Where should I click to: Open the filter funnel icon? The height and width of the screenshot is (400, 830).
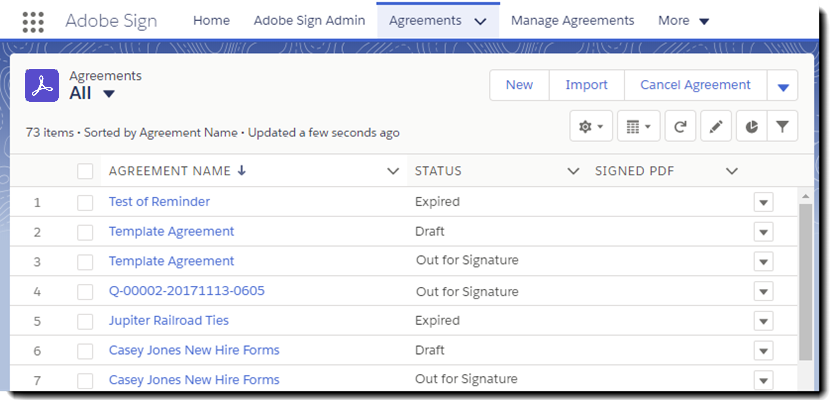[782, 126]
